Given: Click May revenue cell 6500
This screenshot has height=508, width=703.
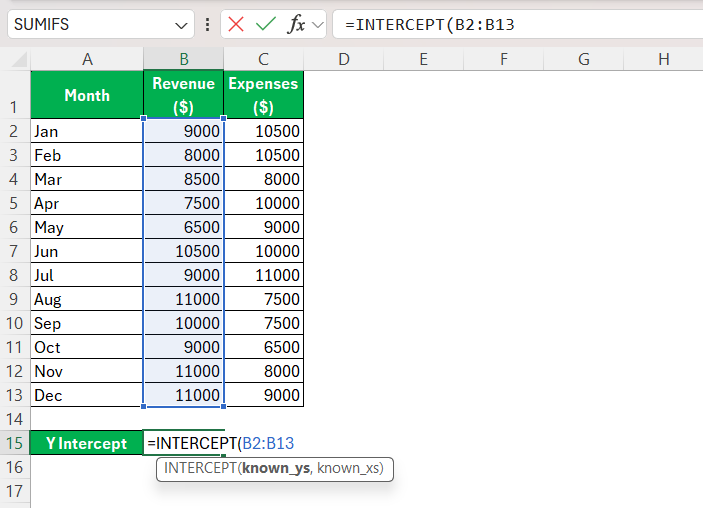Looking at the screenshot, I should 183,227.
